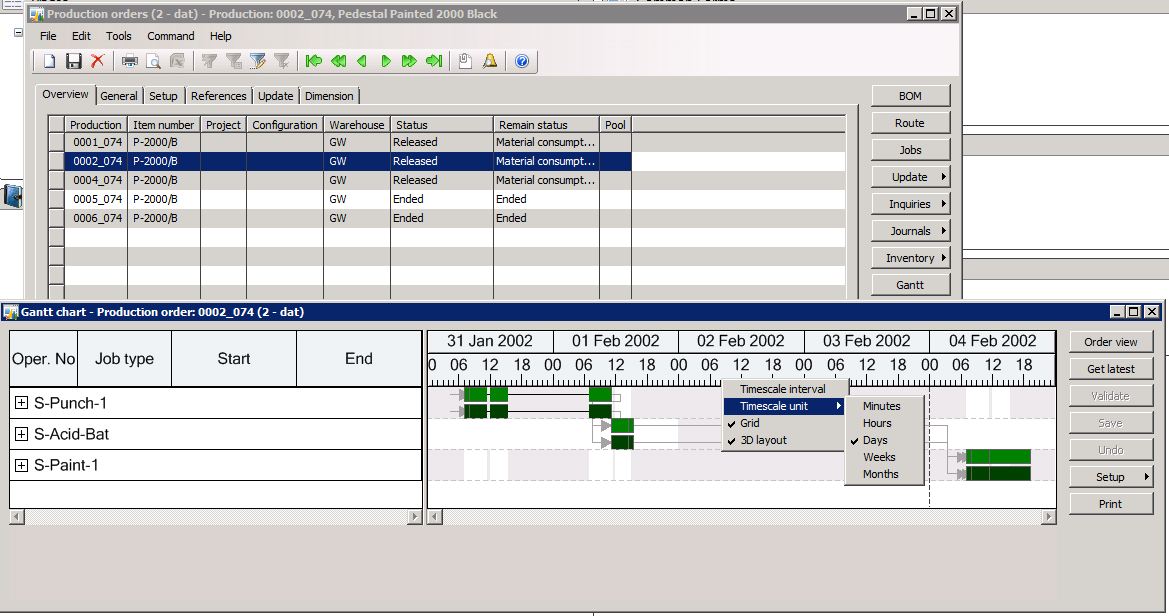The image size is (1169, 616).
Task: Open the Command menu
Action: (x=170, y=36)
